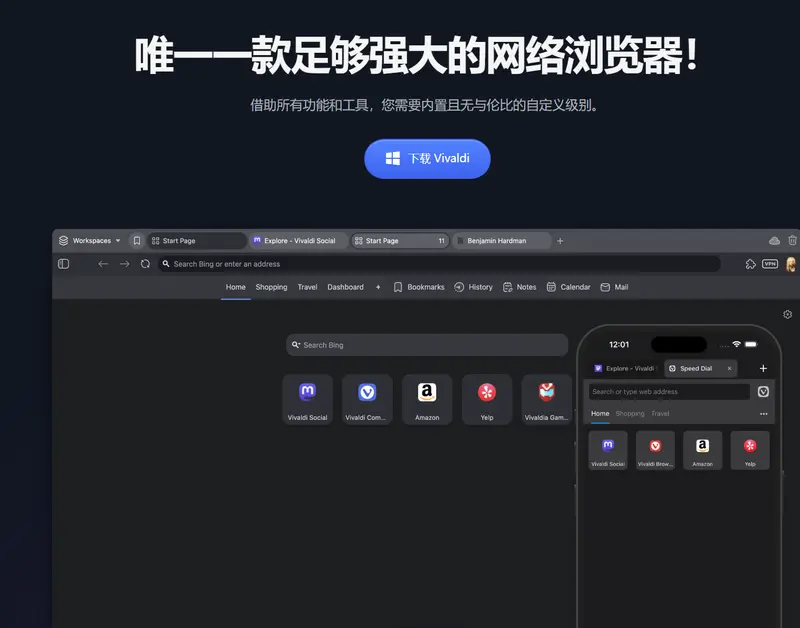Open start page settings gear icon
800x628 pixels.
tap(787, 314)
